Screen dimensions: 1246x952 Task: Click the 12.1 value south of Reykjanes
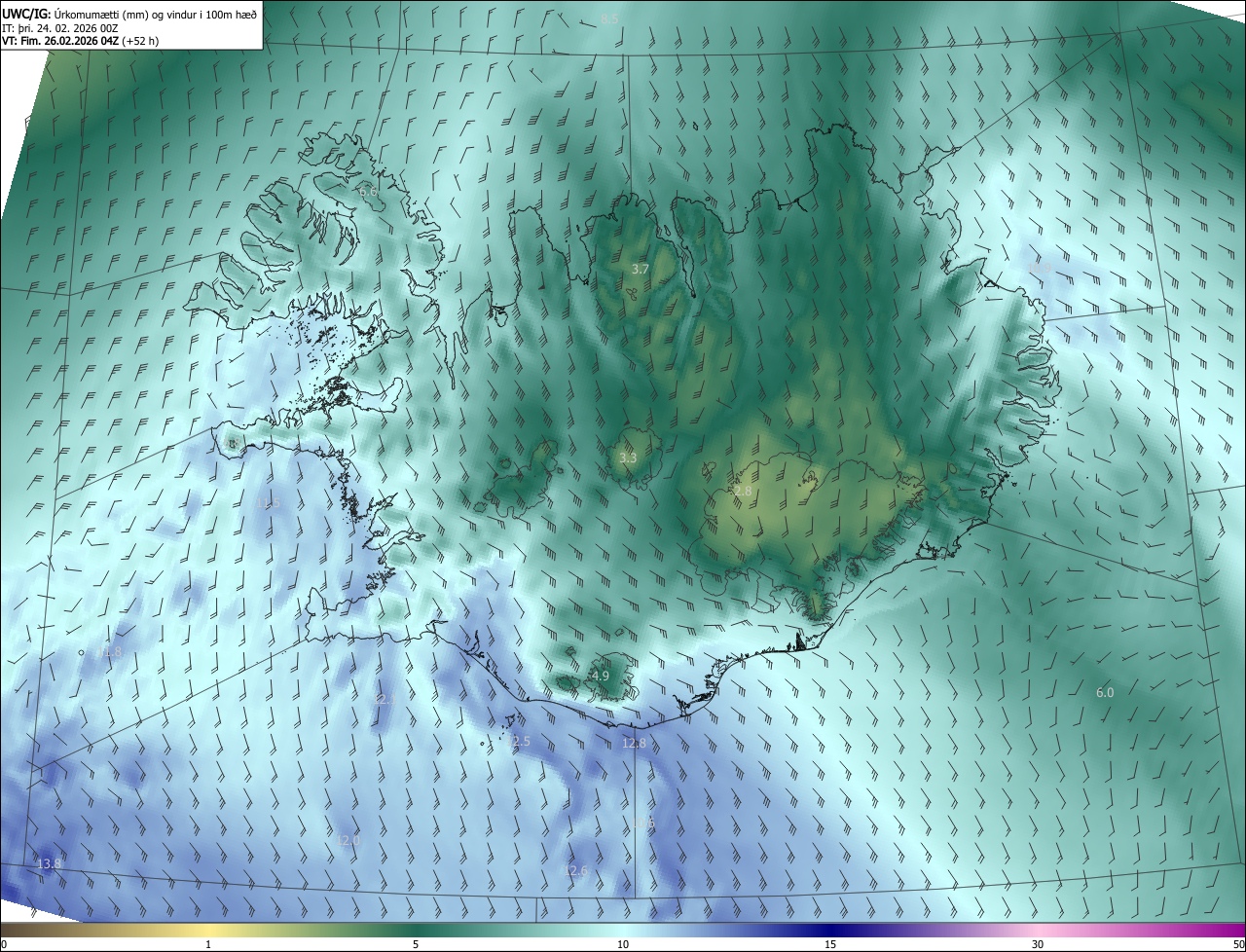coord(385,699)
